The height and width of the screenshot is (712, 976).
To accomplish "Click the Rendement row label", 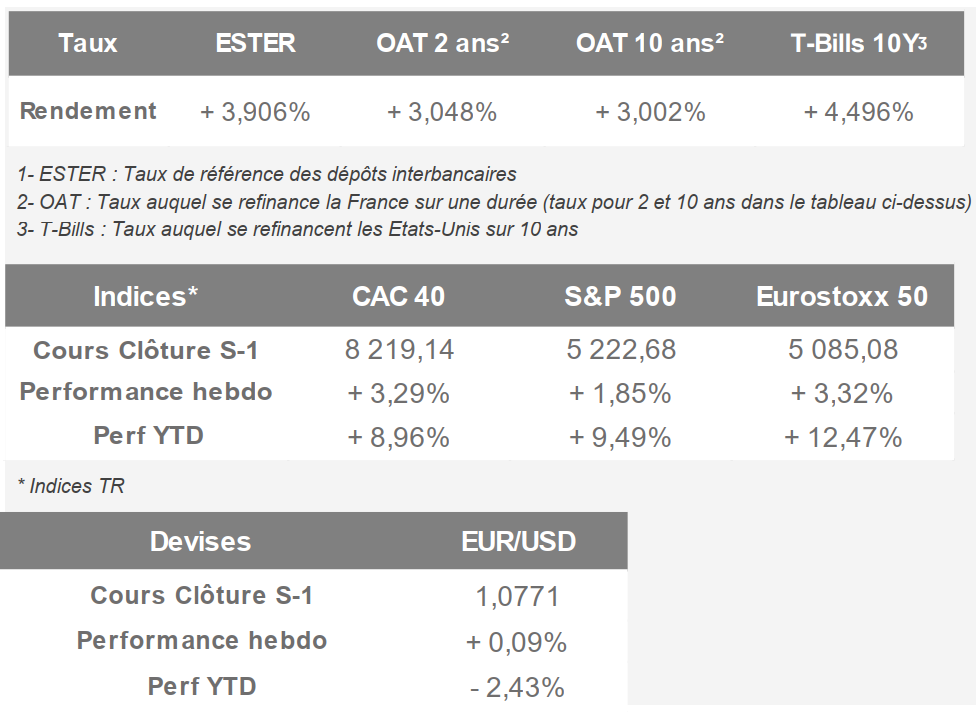I will 88,111.
